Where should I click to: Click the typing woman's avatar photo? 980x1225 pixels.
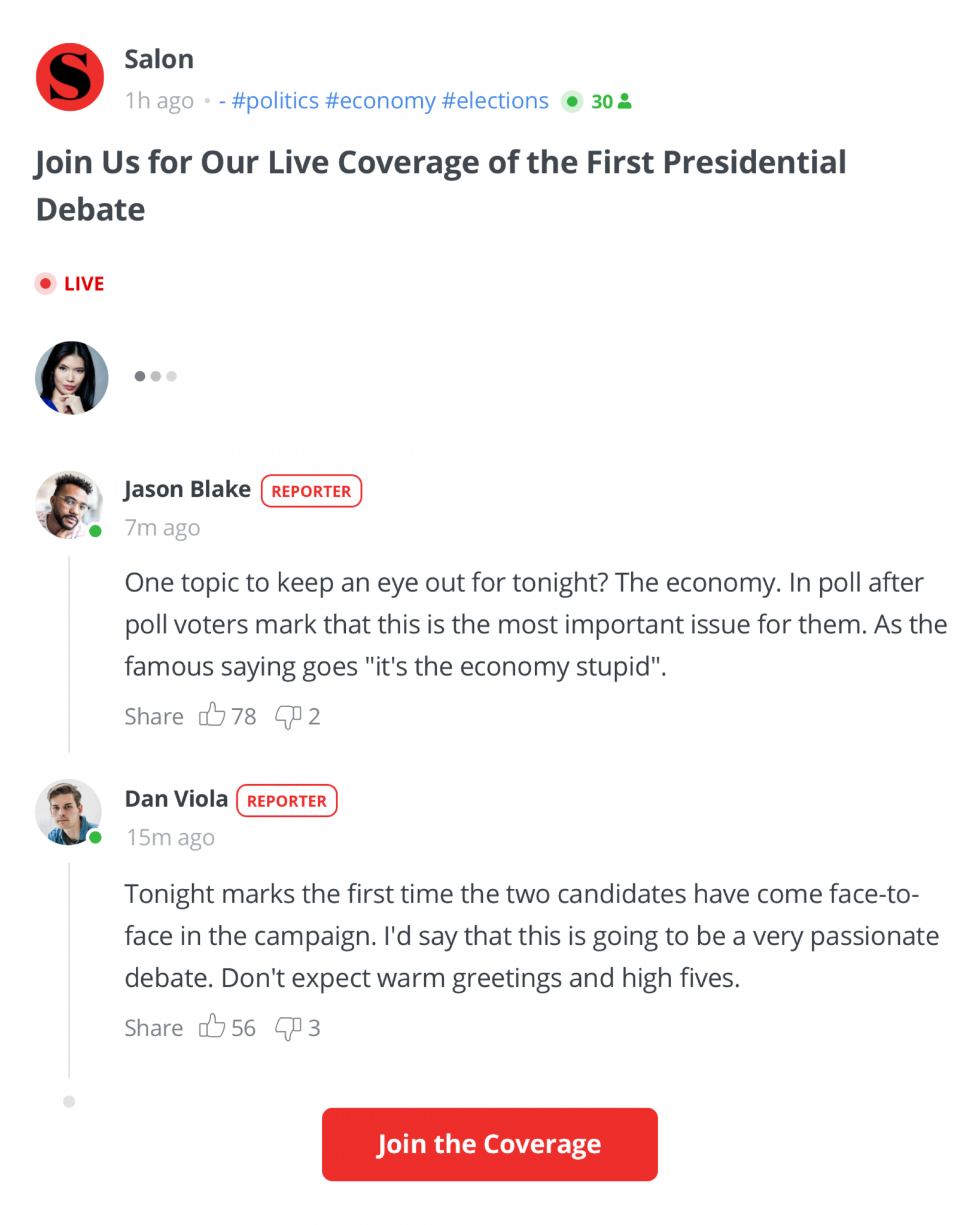click(72, 378)
